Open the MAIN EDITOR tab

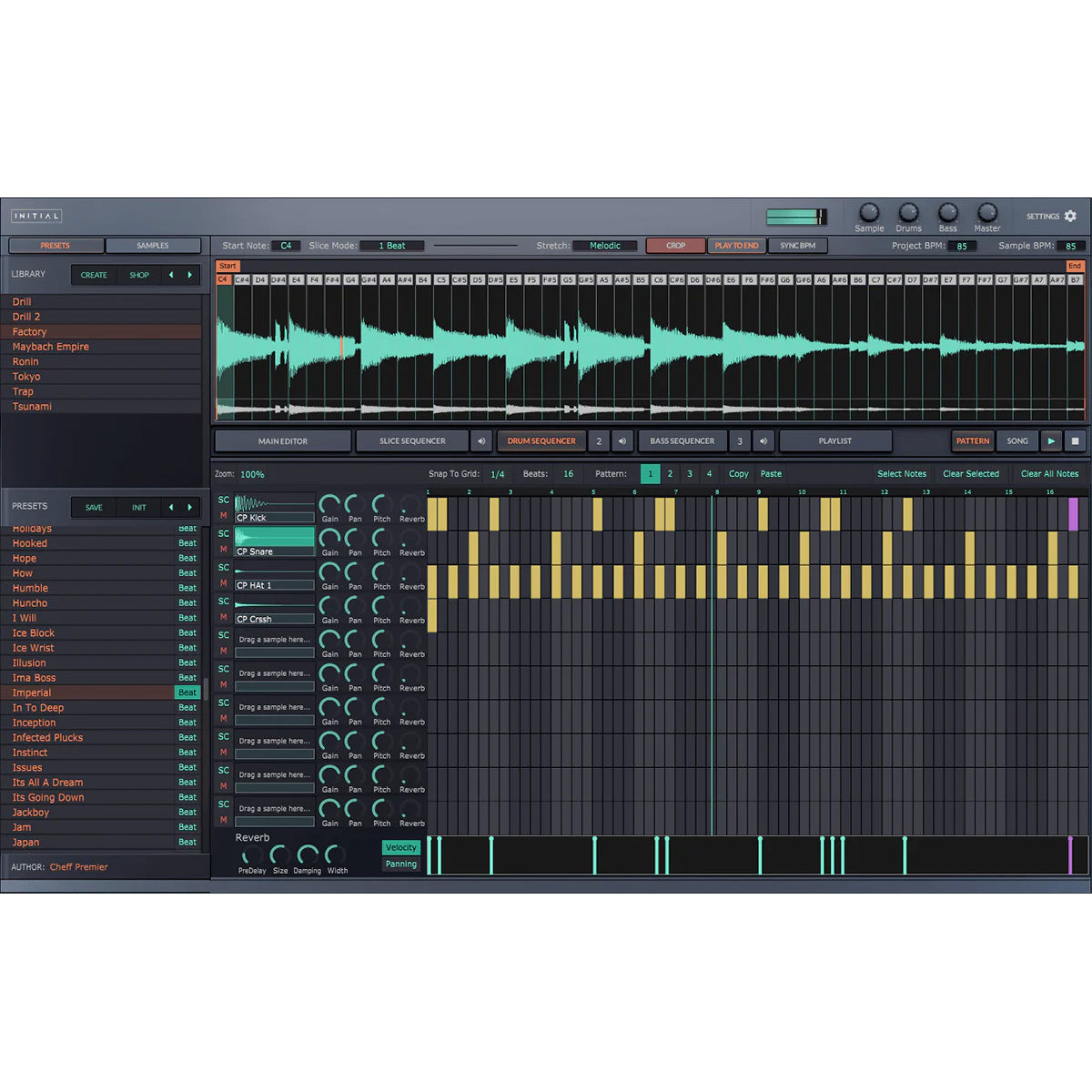(x=283, y=441)
